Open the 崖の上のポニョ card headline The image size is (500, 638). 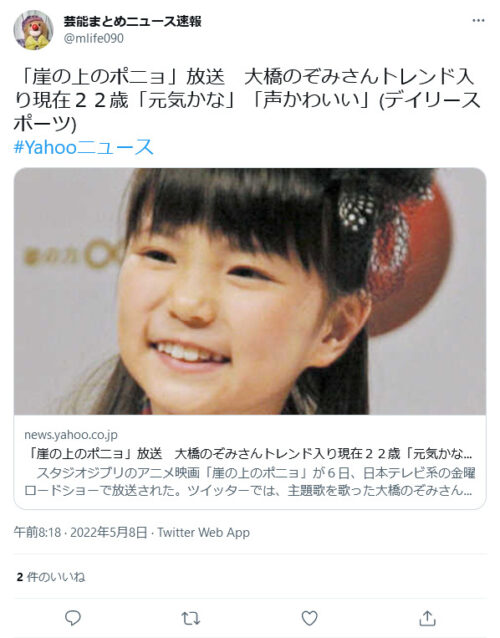coord(248,453)
